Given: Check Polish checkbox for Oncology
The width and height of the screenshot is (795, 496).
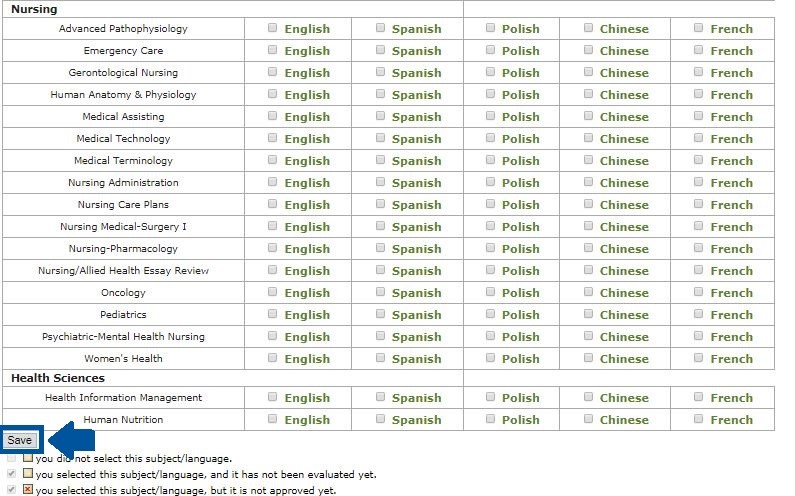Looking at the screenshot, I should [x=490, y=292].
